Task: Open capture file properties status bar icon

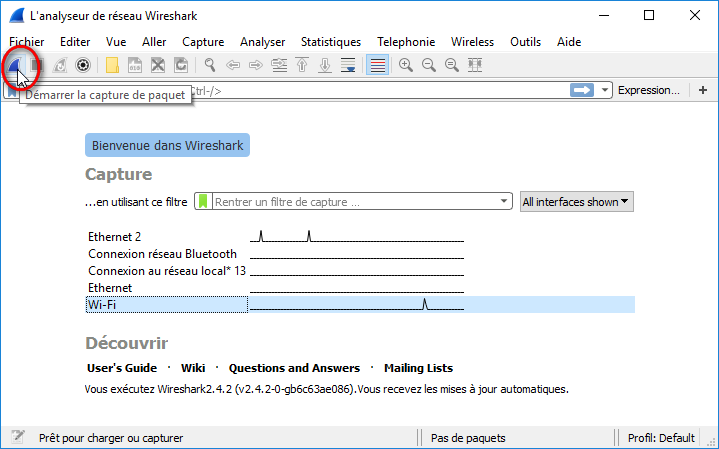Action: click(18, 437)
